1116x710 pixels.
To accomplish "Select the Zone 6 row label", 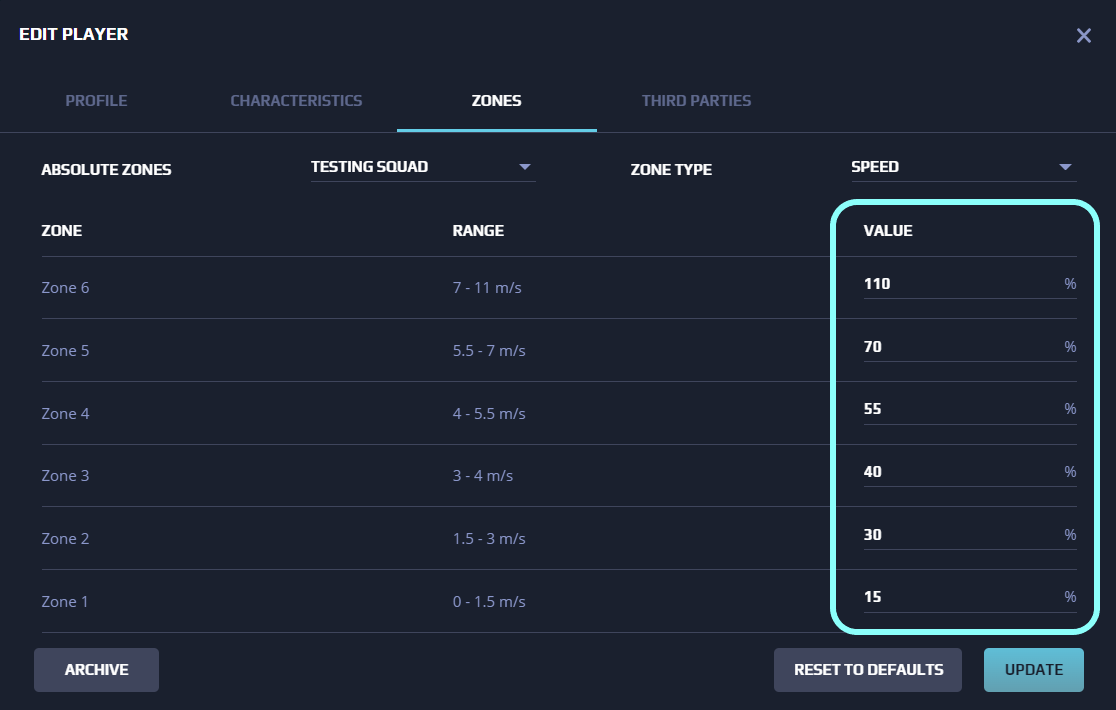I will (65, 288).
